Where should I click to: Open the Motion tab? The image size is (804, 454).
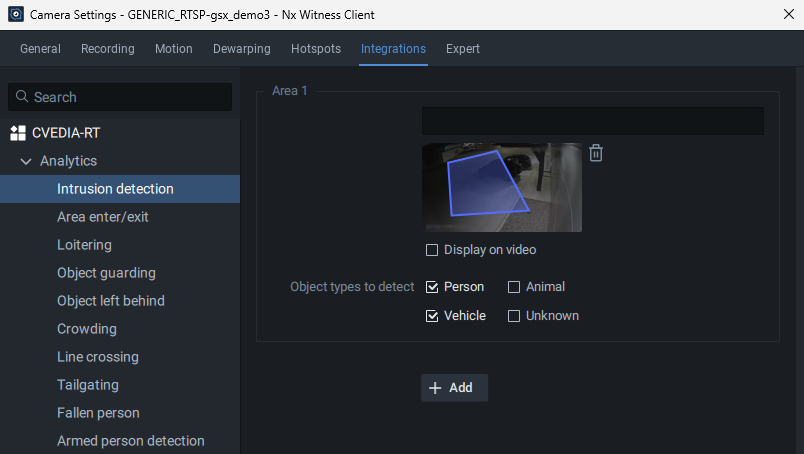(x=174, y=49)
